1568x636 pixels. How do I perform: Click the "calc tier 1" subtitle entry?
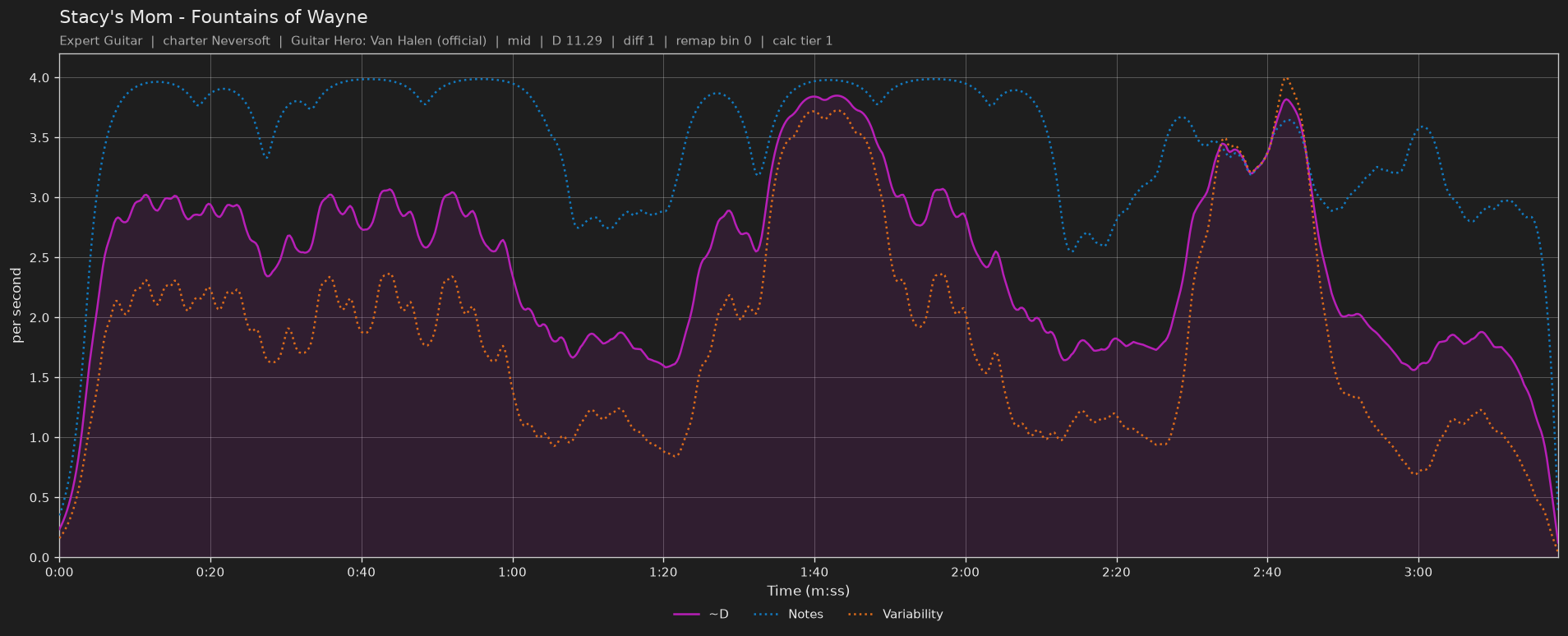pos(803,41)
